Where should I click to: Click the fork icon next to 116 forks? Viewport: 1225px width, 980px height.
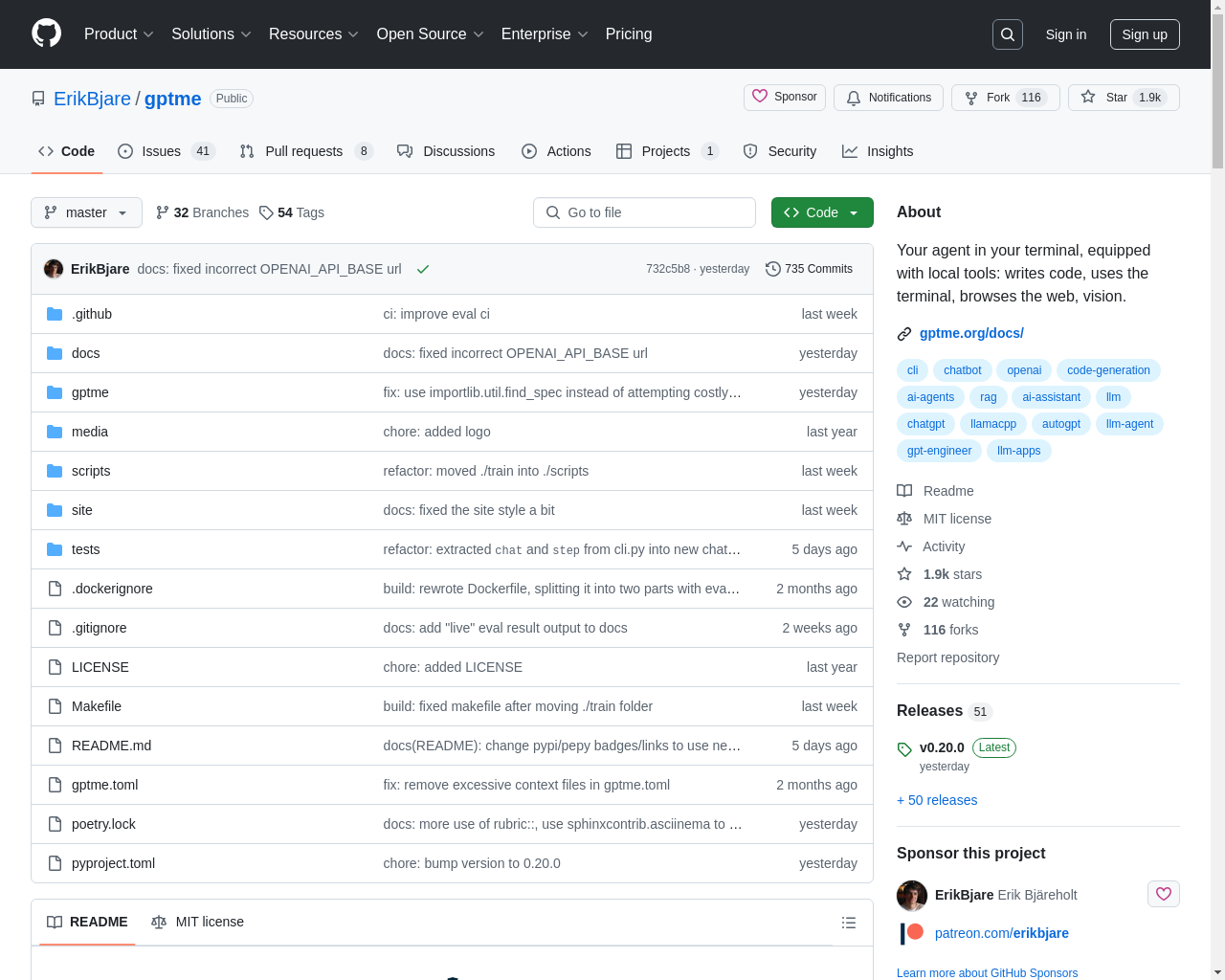(x=904, y=630)
